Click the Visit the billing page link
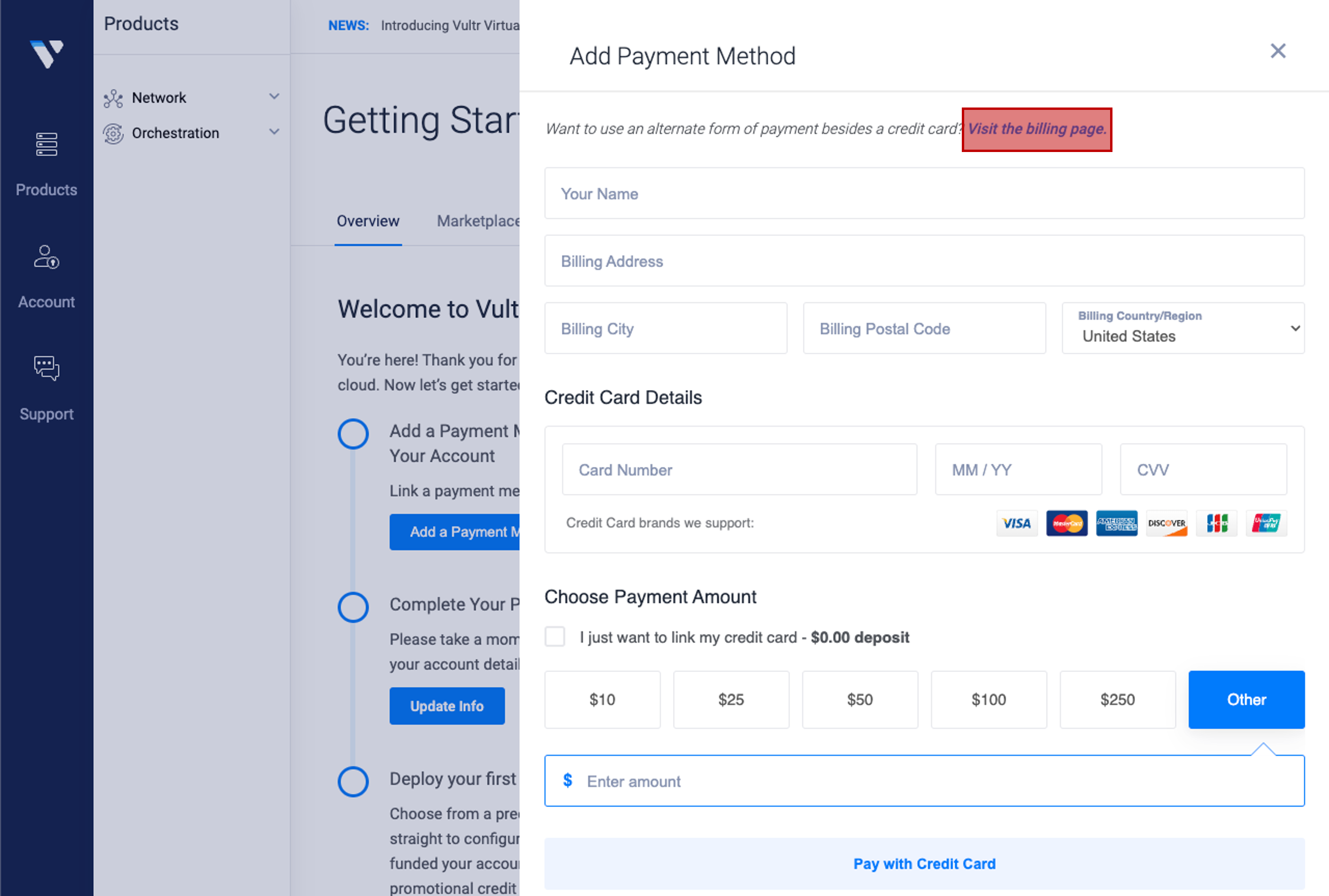Image resolution: width=1329 pixels, height=896 pixels. click(1036, 129)
